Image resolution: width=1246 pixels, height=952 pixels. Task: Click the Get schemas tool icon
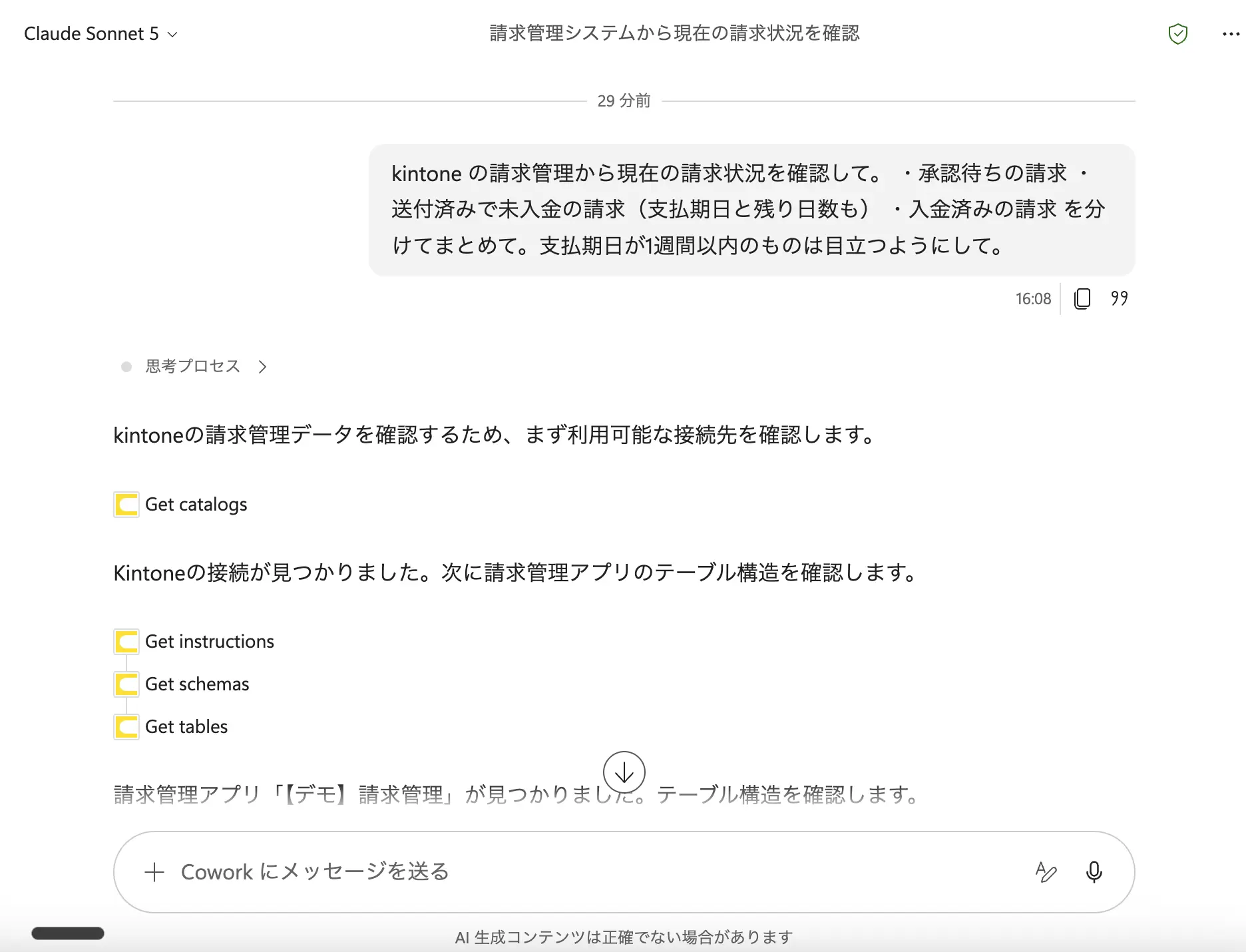126,684
